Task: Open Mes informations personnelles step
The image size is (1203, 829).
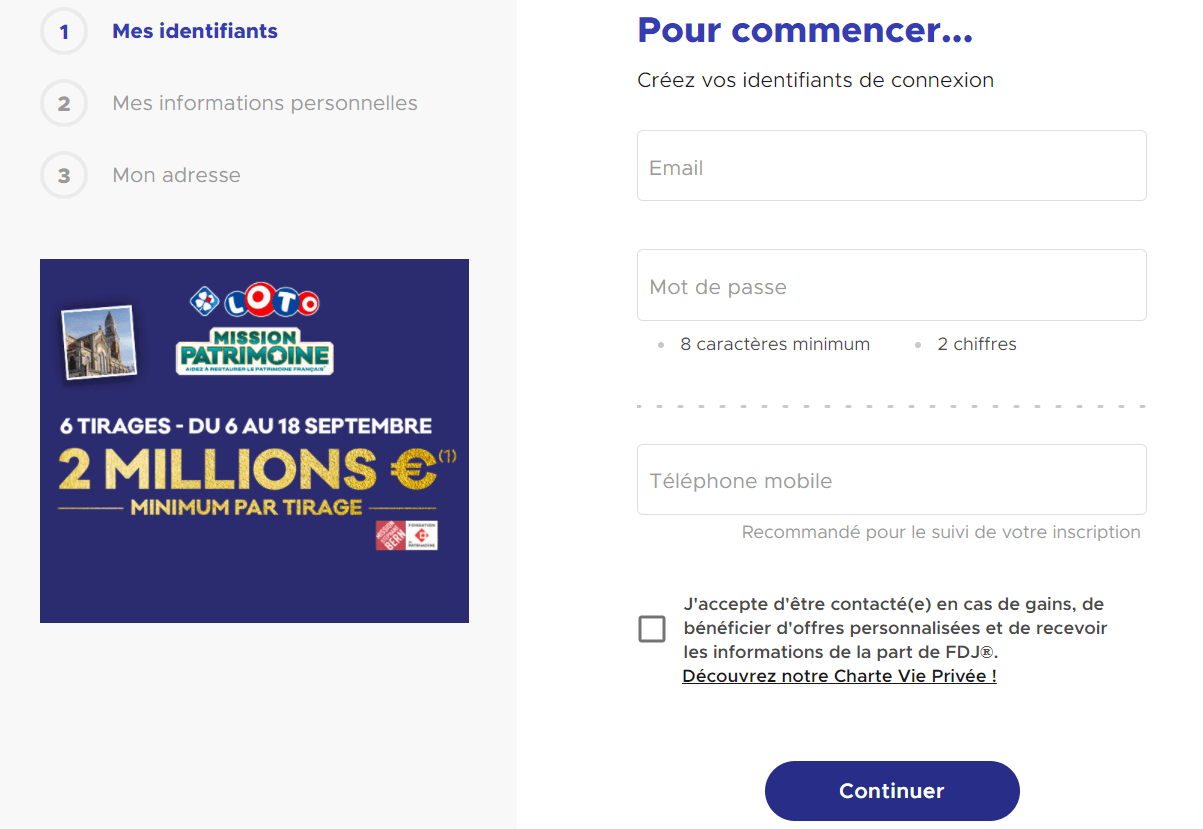Action: 265,103
